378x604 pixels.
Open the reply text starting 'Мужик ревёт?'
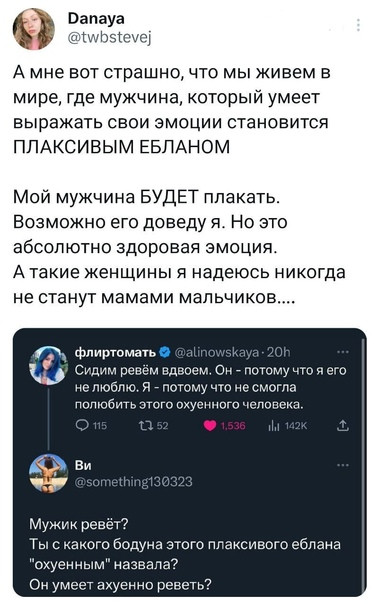click(185, 554)
